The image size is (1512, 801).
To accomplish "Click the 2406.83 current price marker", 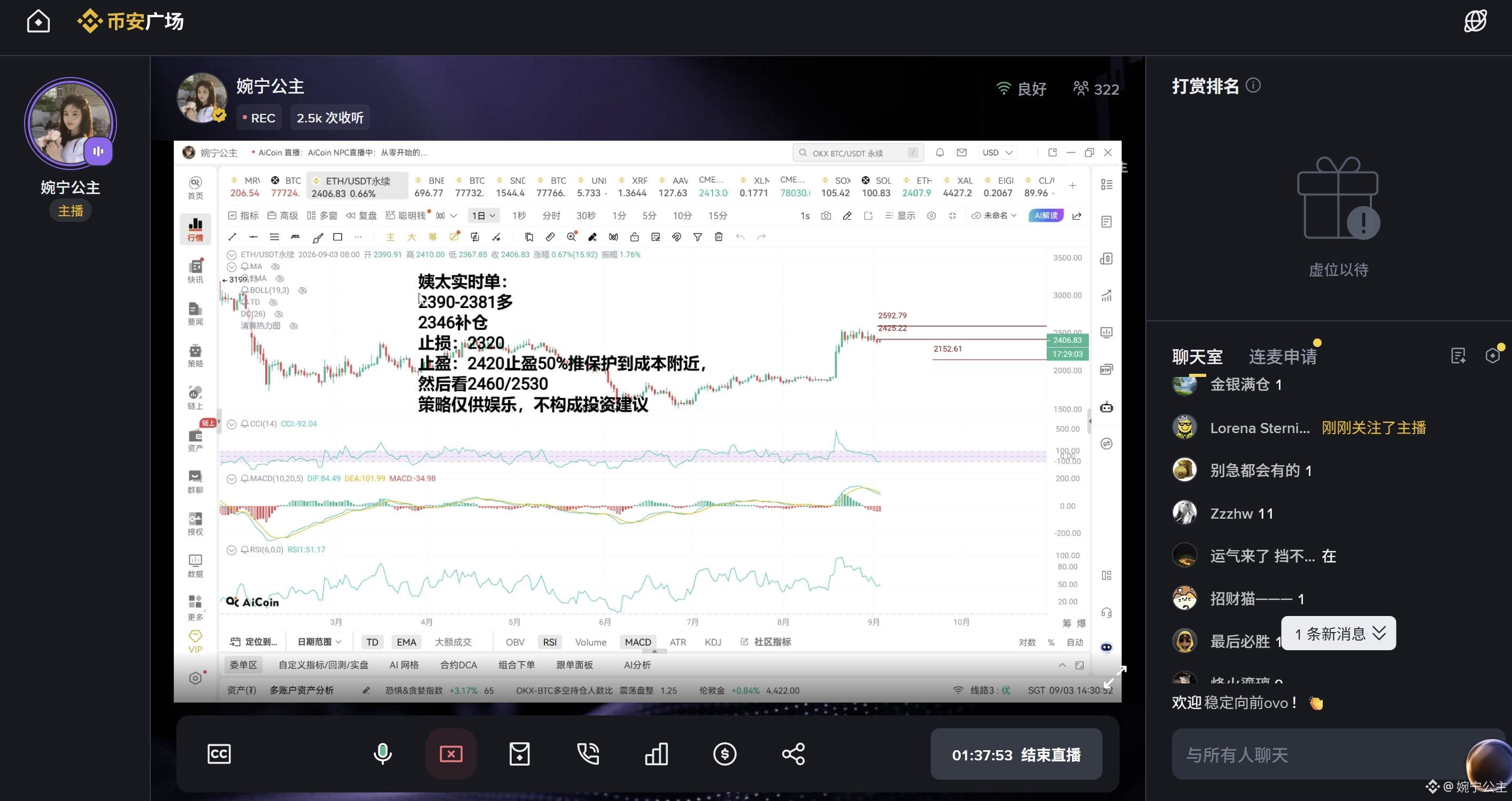I will pyautogui.click(x=1067, y=340).
